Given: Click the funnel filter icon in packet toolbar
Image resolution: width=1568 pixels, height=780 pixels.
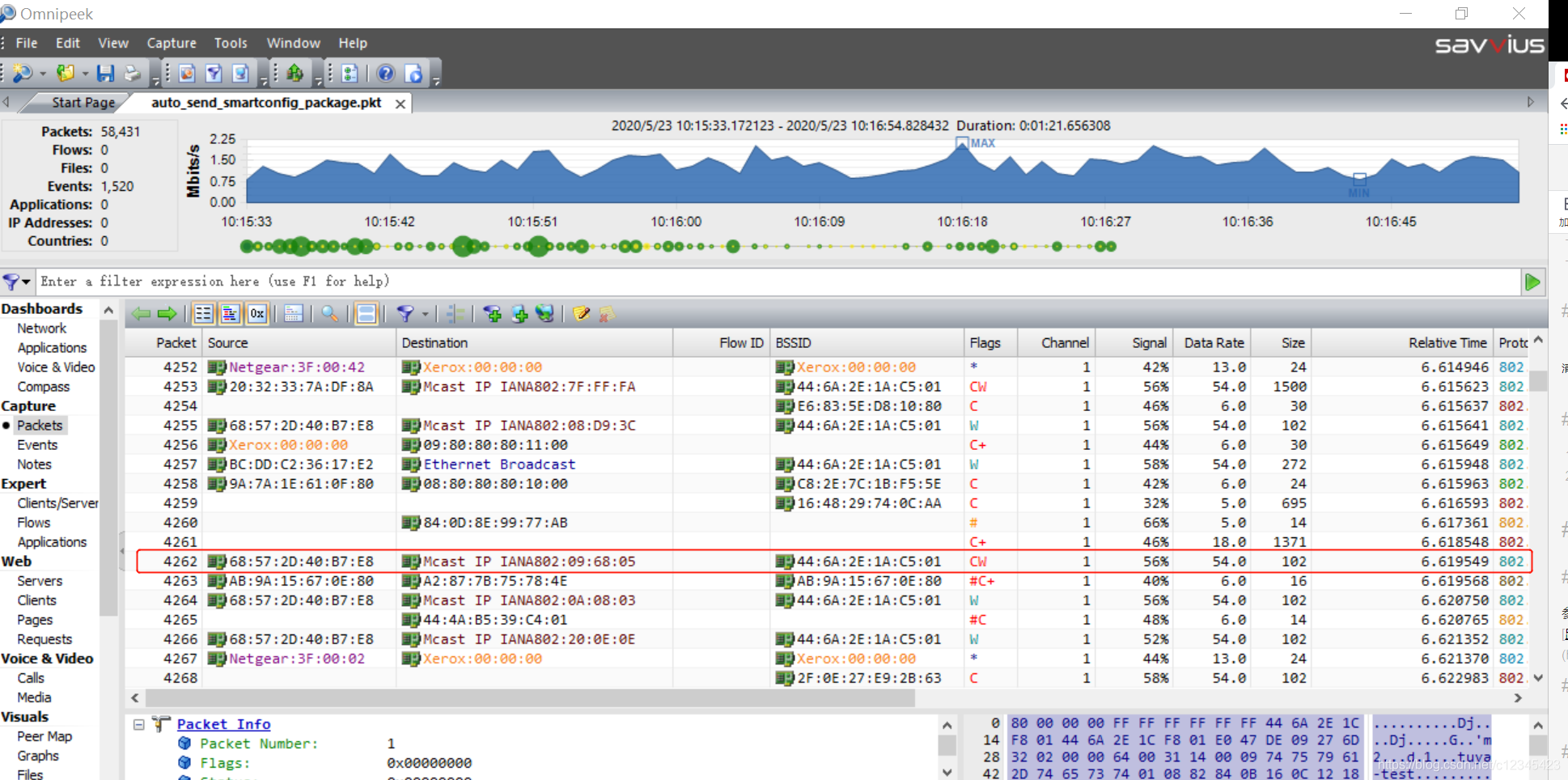Looking at the screenshot, I should pos(405,314).
